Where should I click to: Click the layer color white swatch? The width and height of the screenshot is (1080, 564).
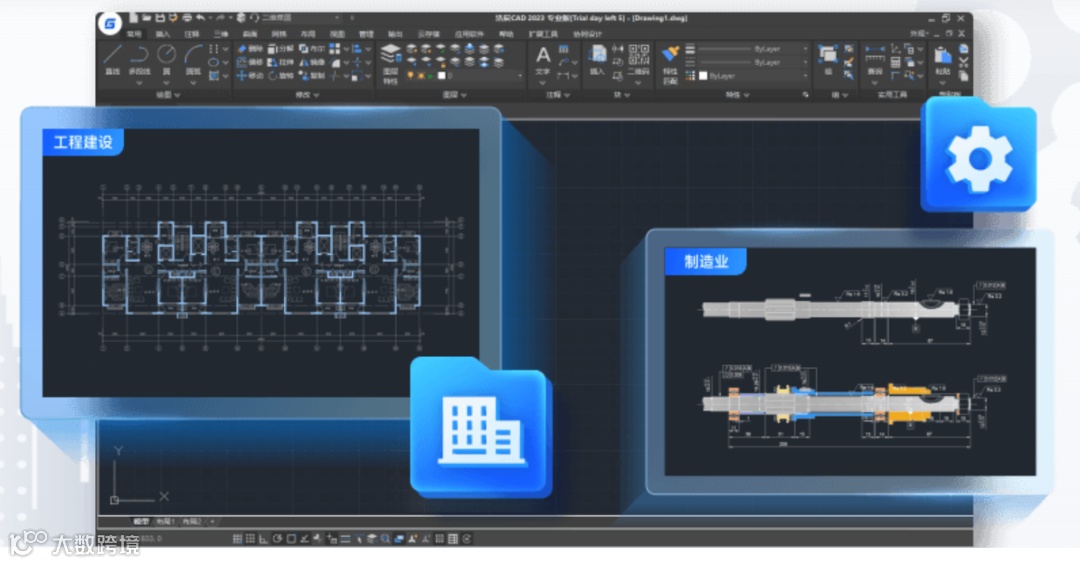(442, 76)
